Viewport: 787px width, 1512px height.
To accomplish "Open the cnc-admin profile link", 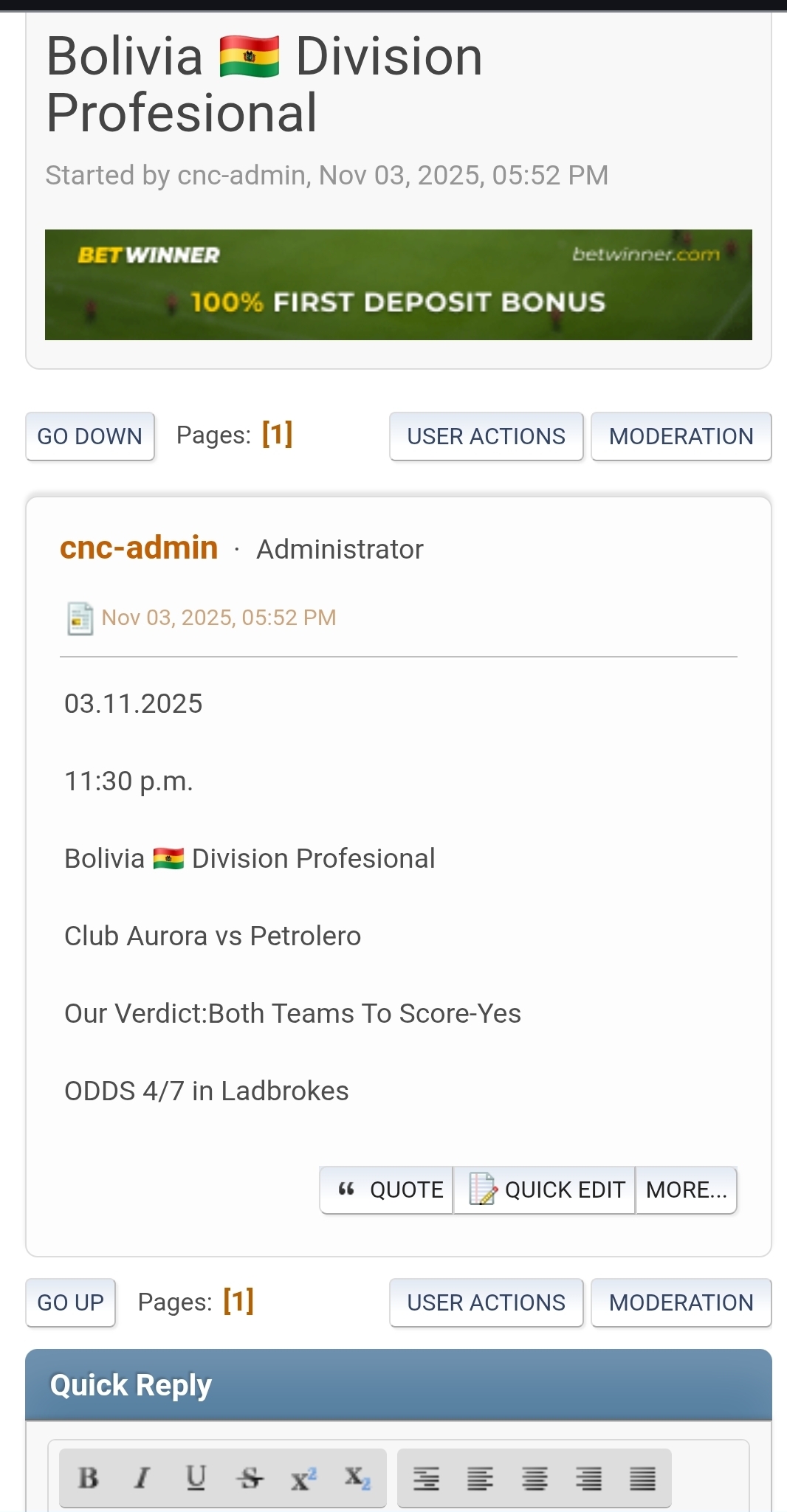I will point(139,548).
